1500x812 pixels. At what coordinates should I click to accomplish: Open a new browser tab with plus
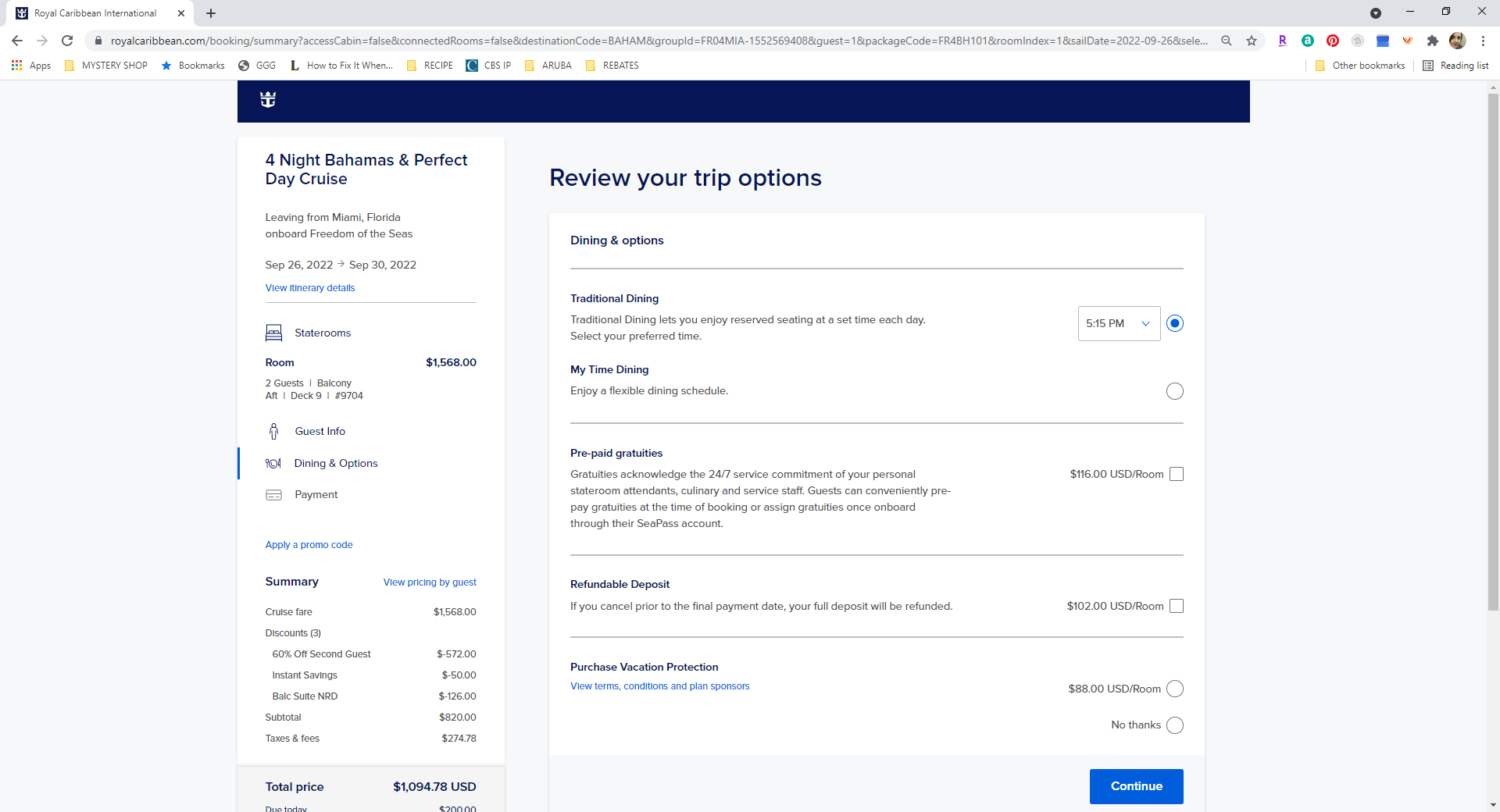point(211,13)
